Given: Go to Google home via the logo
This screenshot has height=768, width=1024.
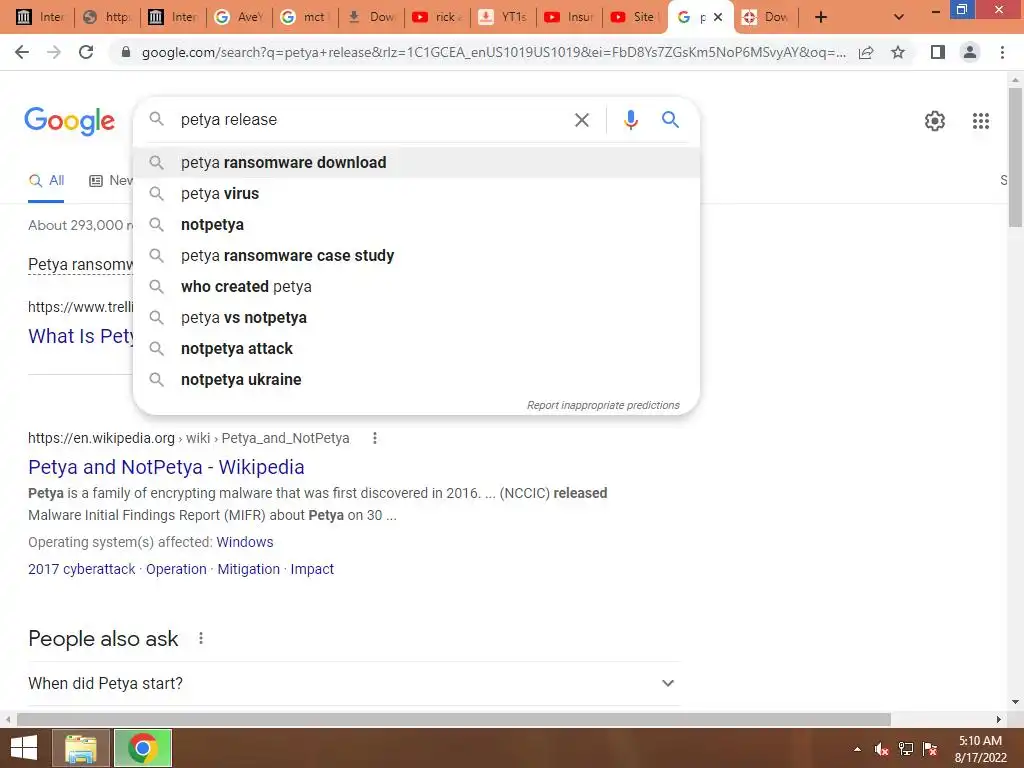Looking at the screenshot, I should point(69,121).
